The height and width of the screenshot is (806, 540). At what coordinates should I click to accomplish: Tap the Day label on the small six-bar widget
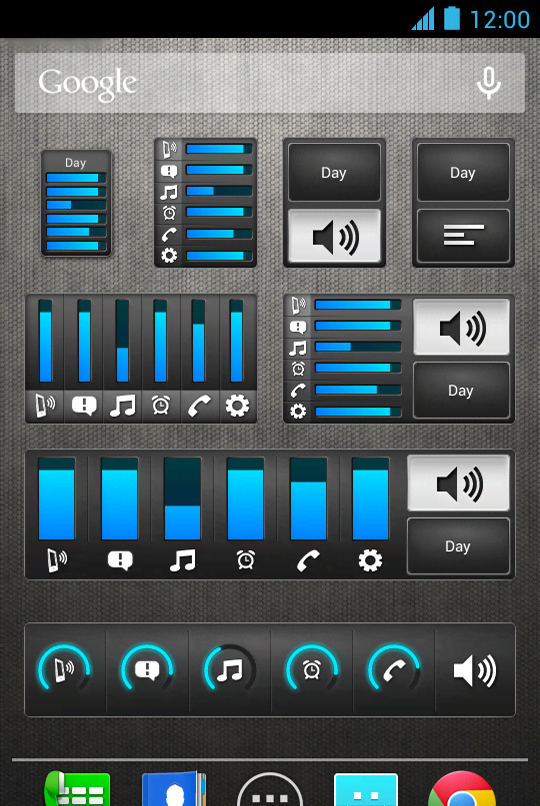(75, 163)
